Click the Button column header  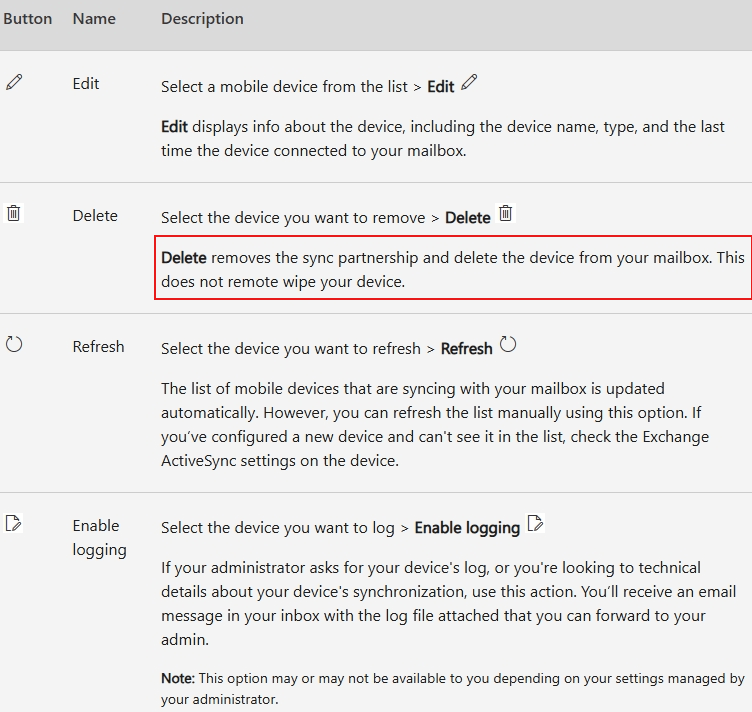coord(27,19)
